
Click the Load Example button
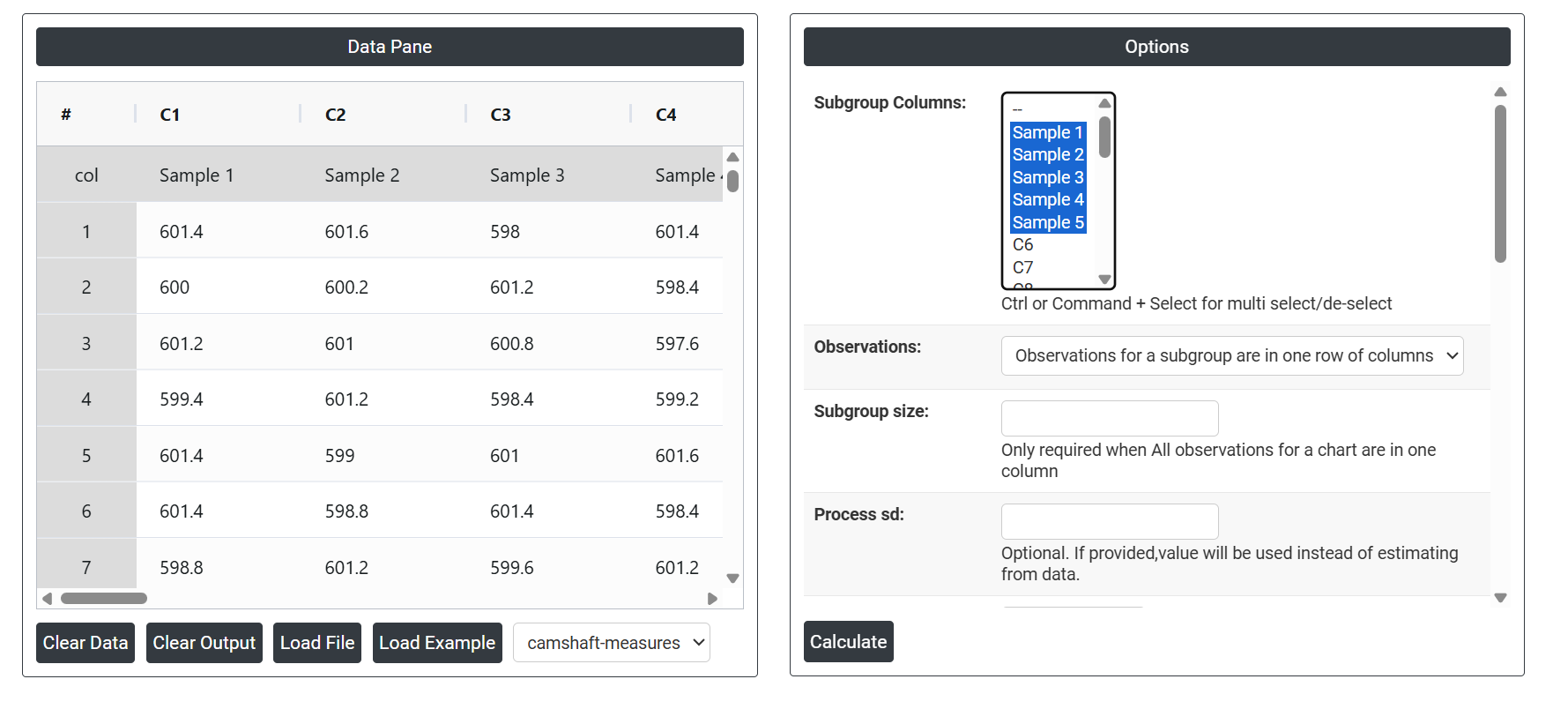(x=437, y=643)
